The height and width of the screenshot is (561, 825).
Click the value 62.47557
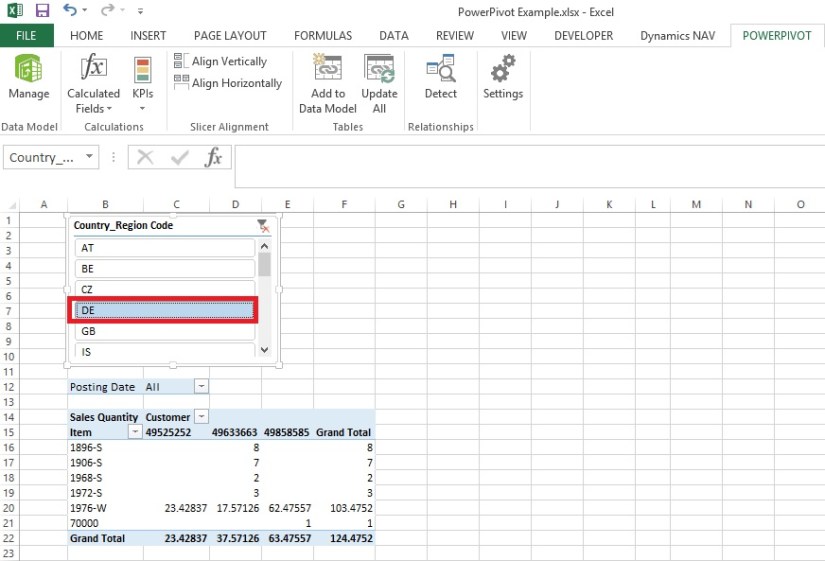tap(289, 508)
